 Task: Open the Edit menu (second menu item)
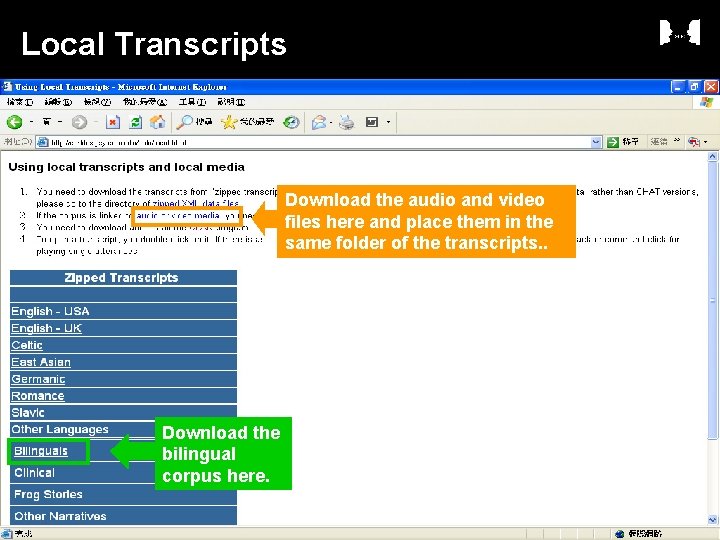click(58, 102)
